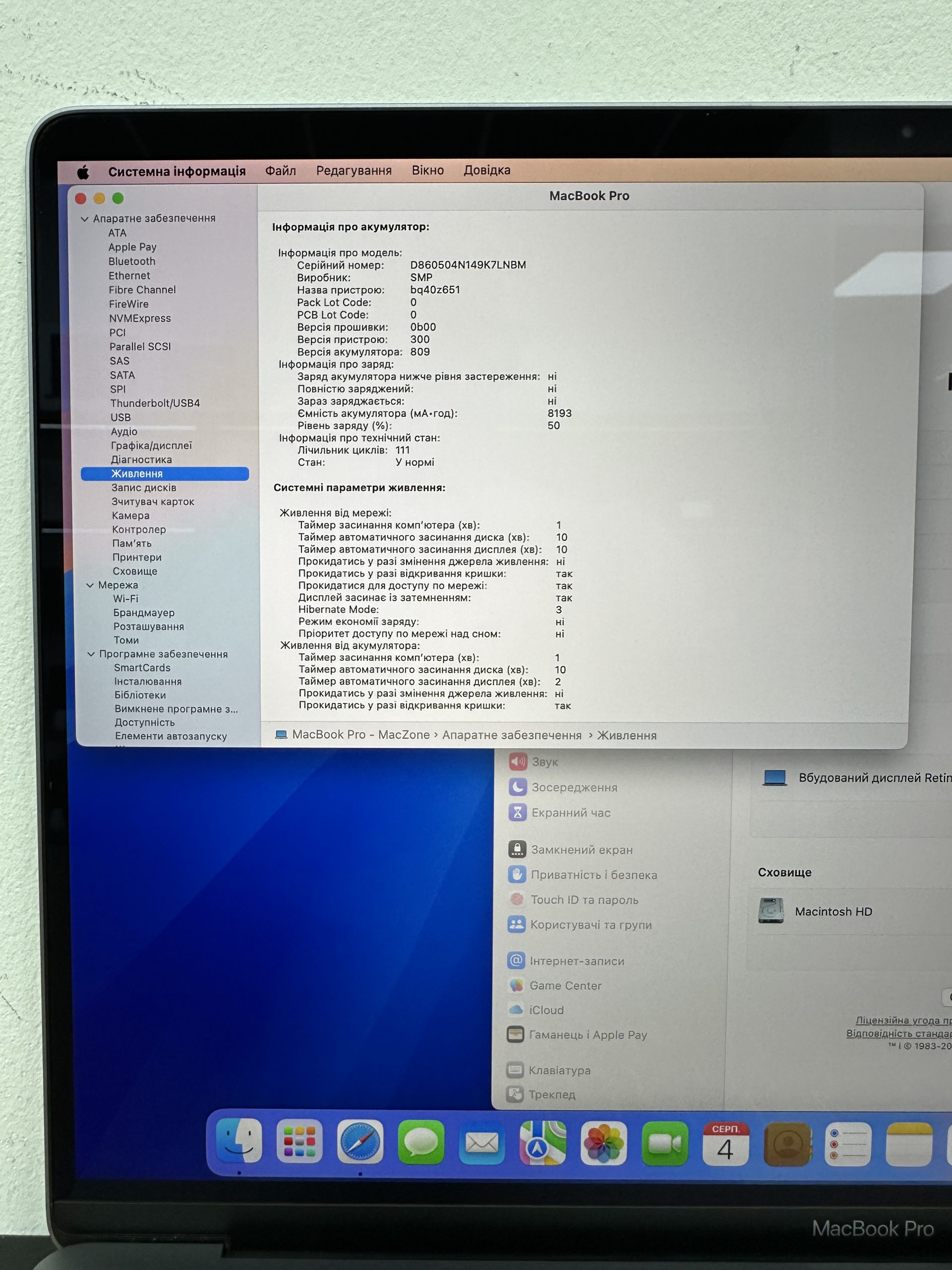Click cycle count value 111
This screenshot has height=1270, width=952.
coord(403,450)
